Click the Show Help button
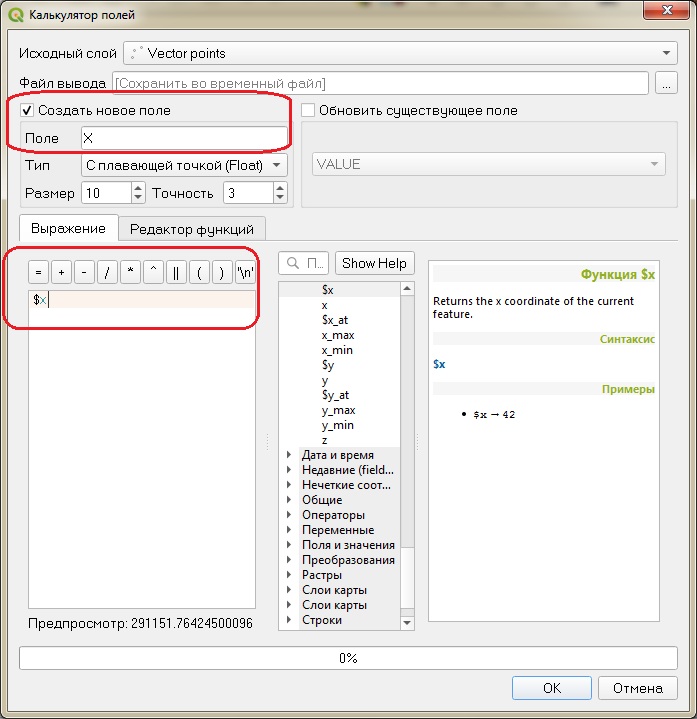Image resolution: width=697 pixels, height=719 pixels. click(x=374, y=263)
